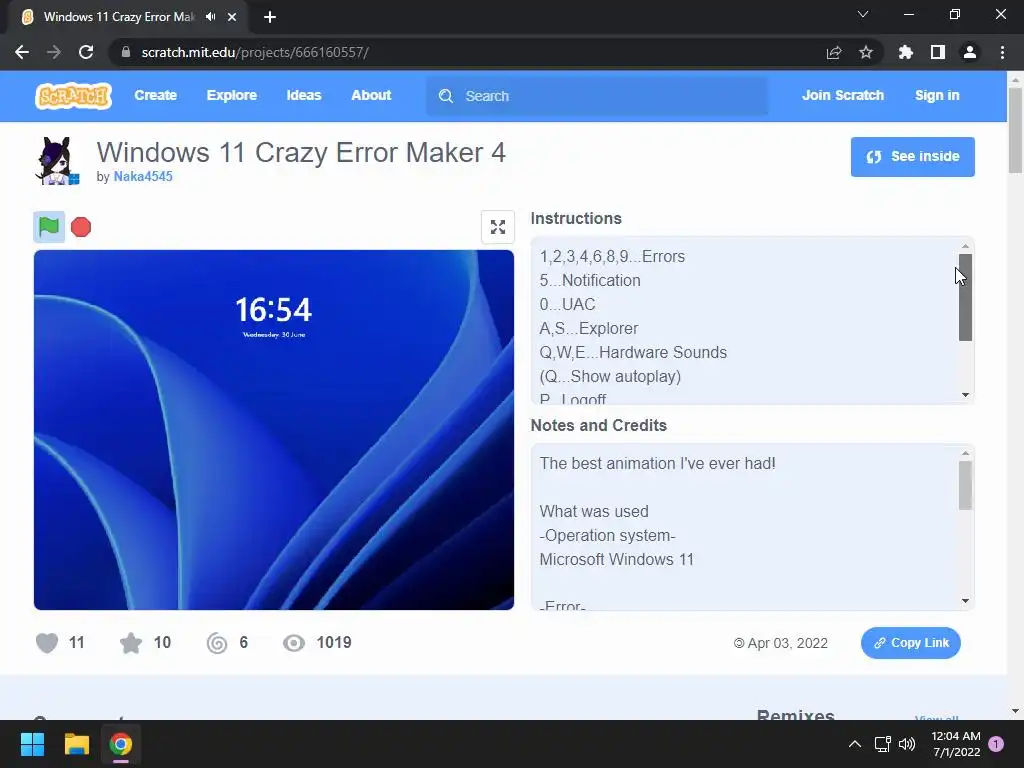Love the project with heart icon
The image size is (1024, 768).
pos(47,643)
